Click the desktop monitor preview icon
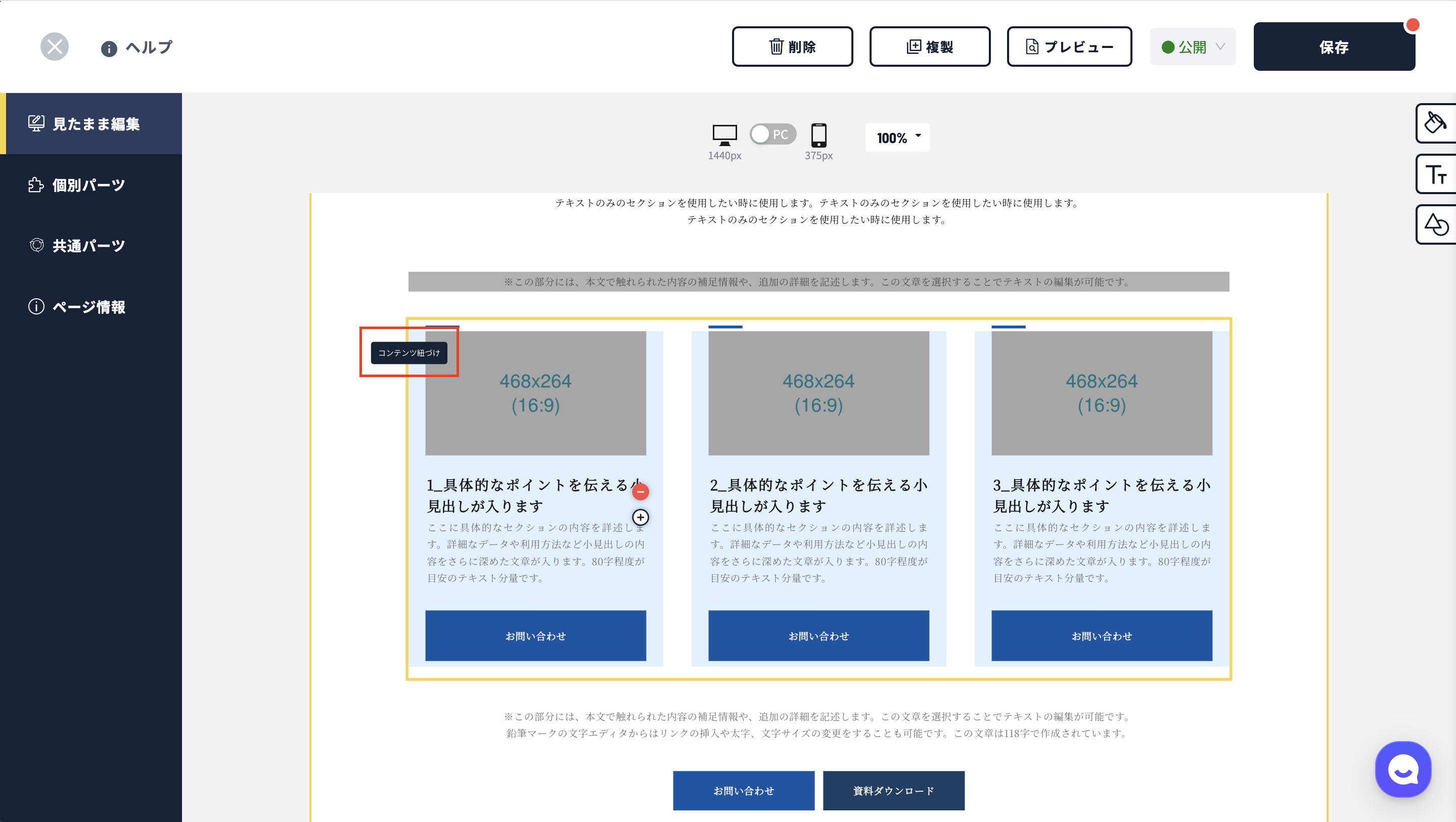The image size is (1456, 822). 724,135
